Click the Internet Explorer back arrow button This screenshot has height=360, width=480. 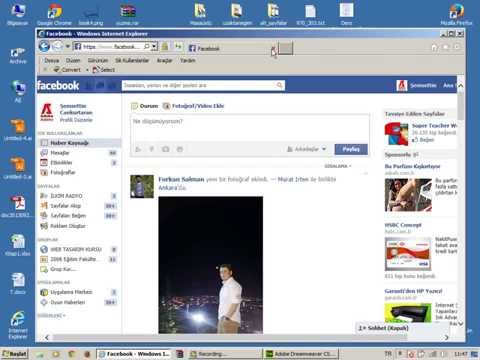[x=44, y=46]
